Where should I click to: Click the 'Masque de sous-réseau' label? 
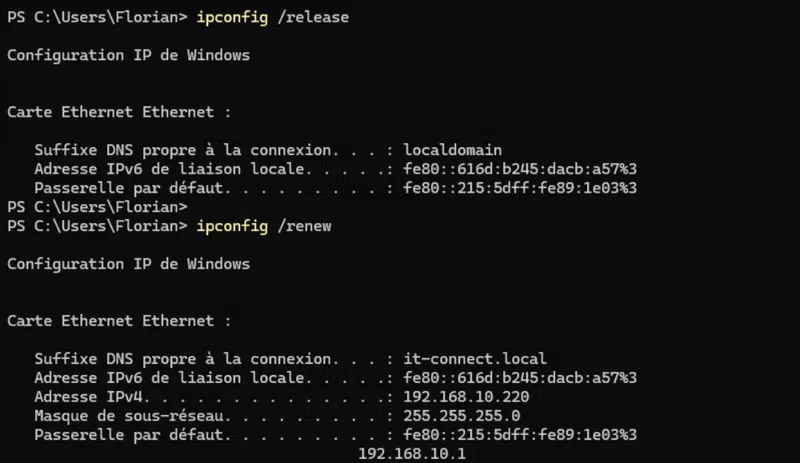pyautogui.click(x=115, y=415)
